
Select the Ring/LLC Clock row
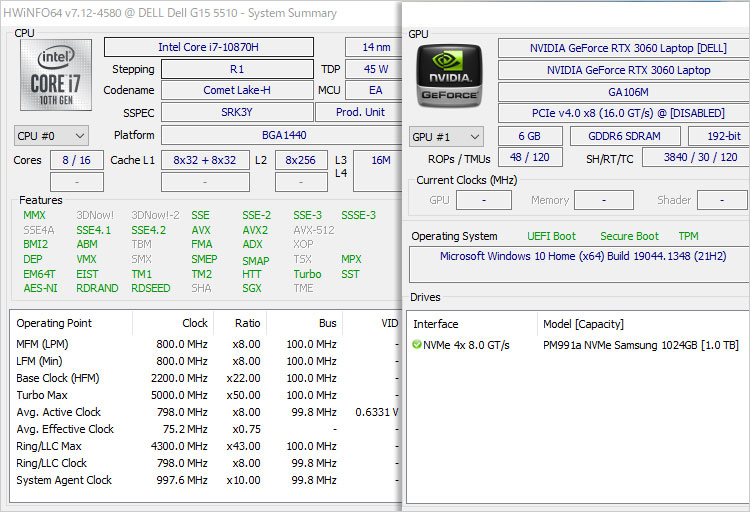point(207,463)
